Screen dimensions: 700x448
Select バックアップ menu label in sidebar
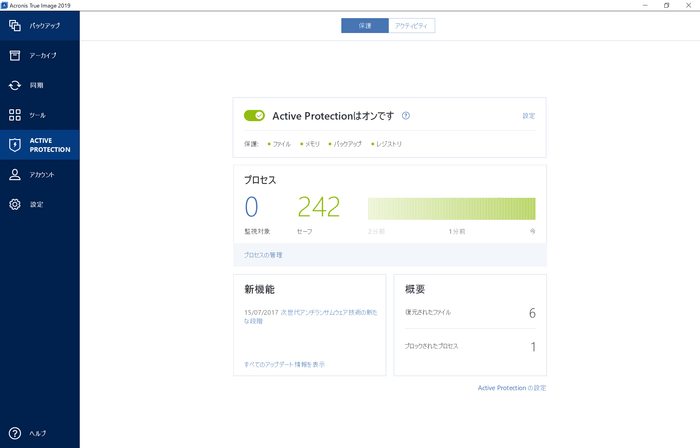(x=45, y=25)
